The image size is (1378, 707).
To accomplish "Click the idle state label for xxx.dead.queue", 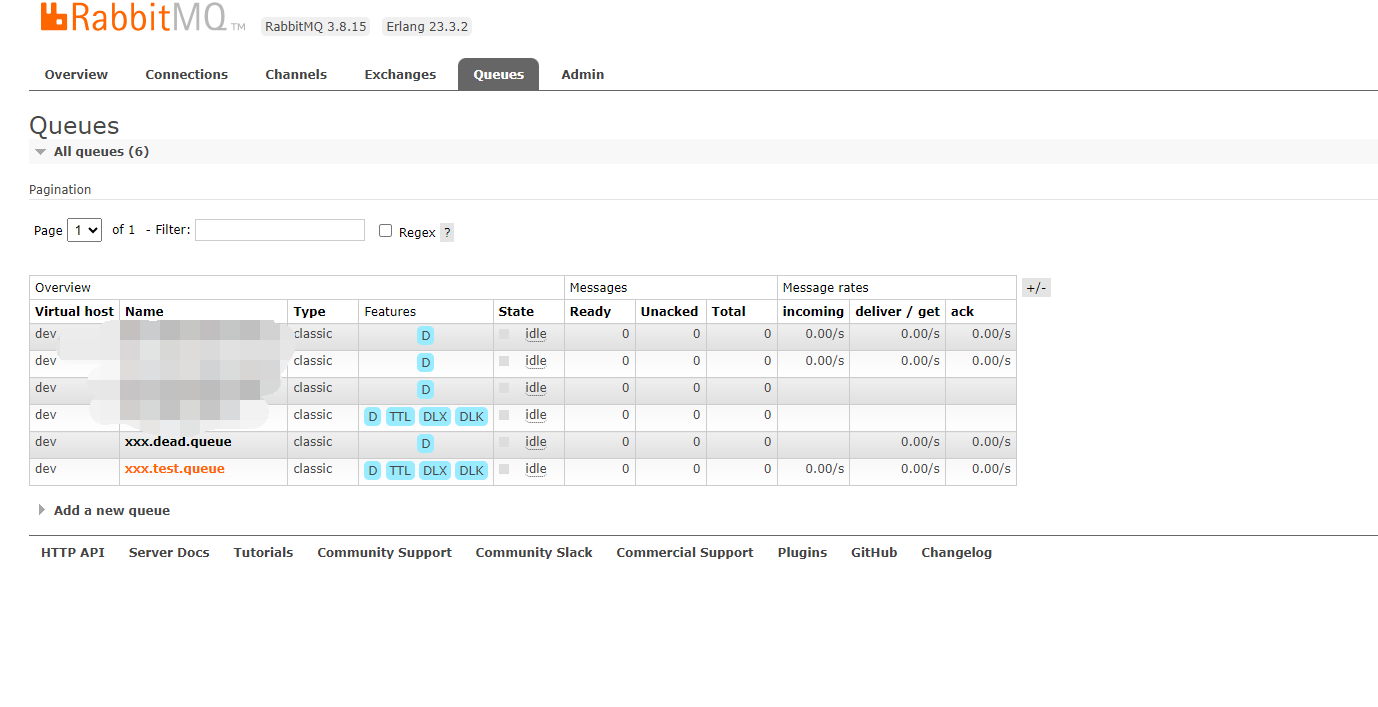I will pyautogui.click(x=536, y=442).
